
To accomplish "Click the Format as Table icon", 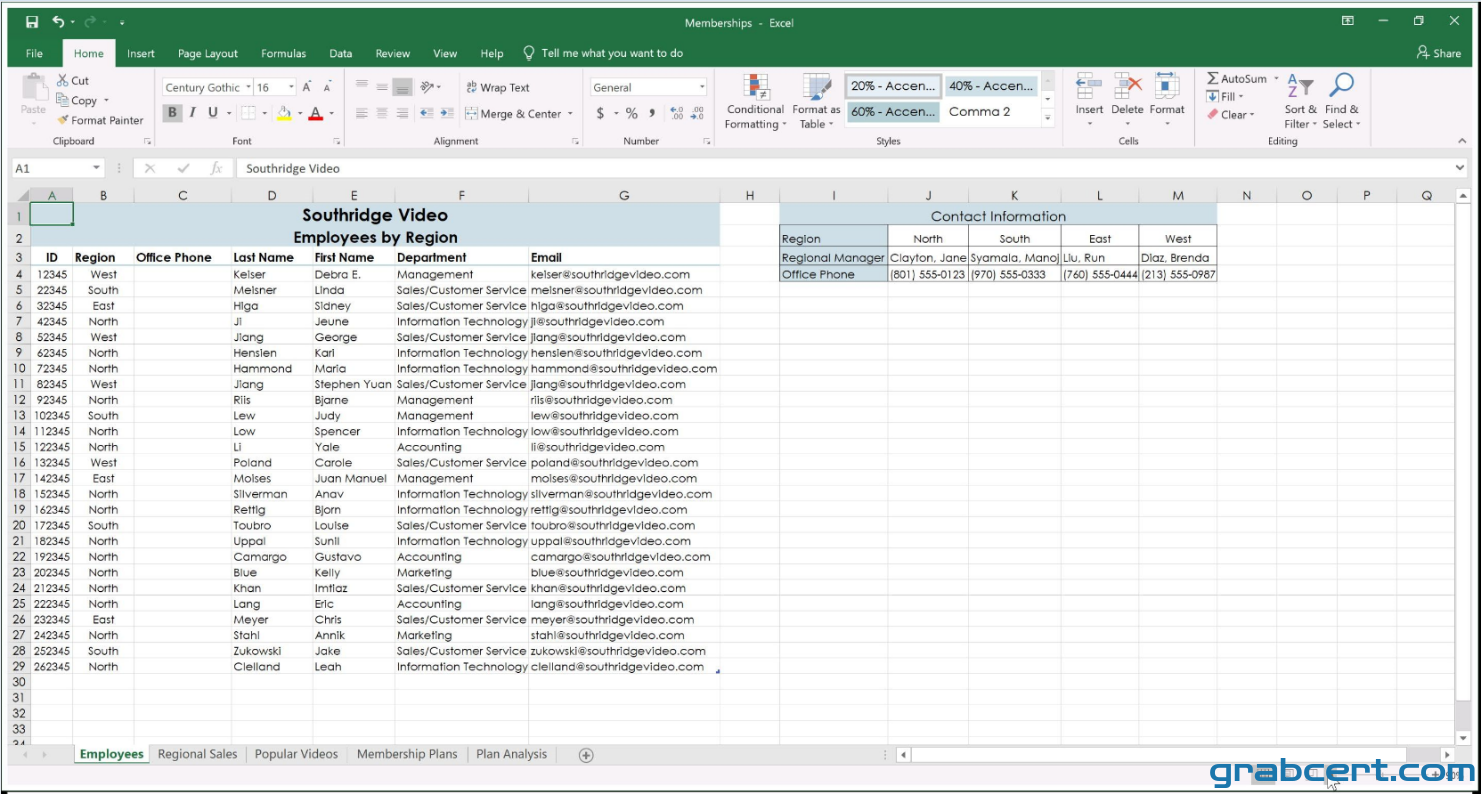I will (817, 87).
